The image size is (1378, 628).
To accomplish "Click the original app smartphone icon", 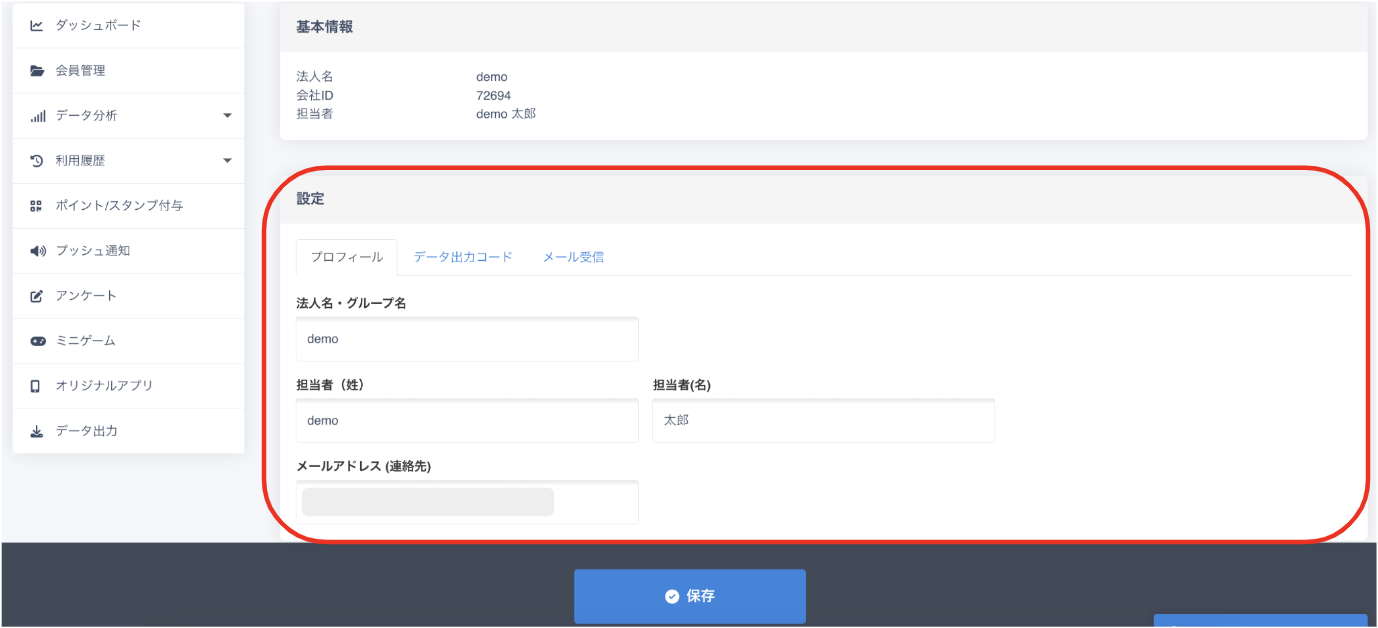I will pos(37,386).
